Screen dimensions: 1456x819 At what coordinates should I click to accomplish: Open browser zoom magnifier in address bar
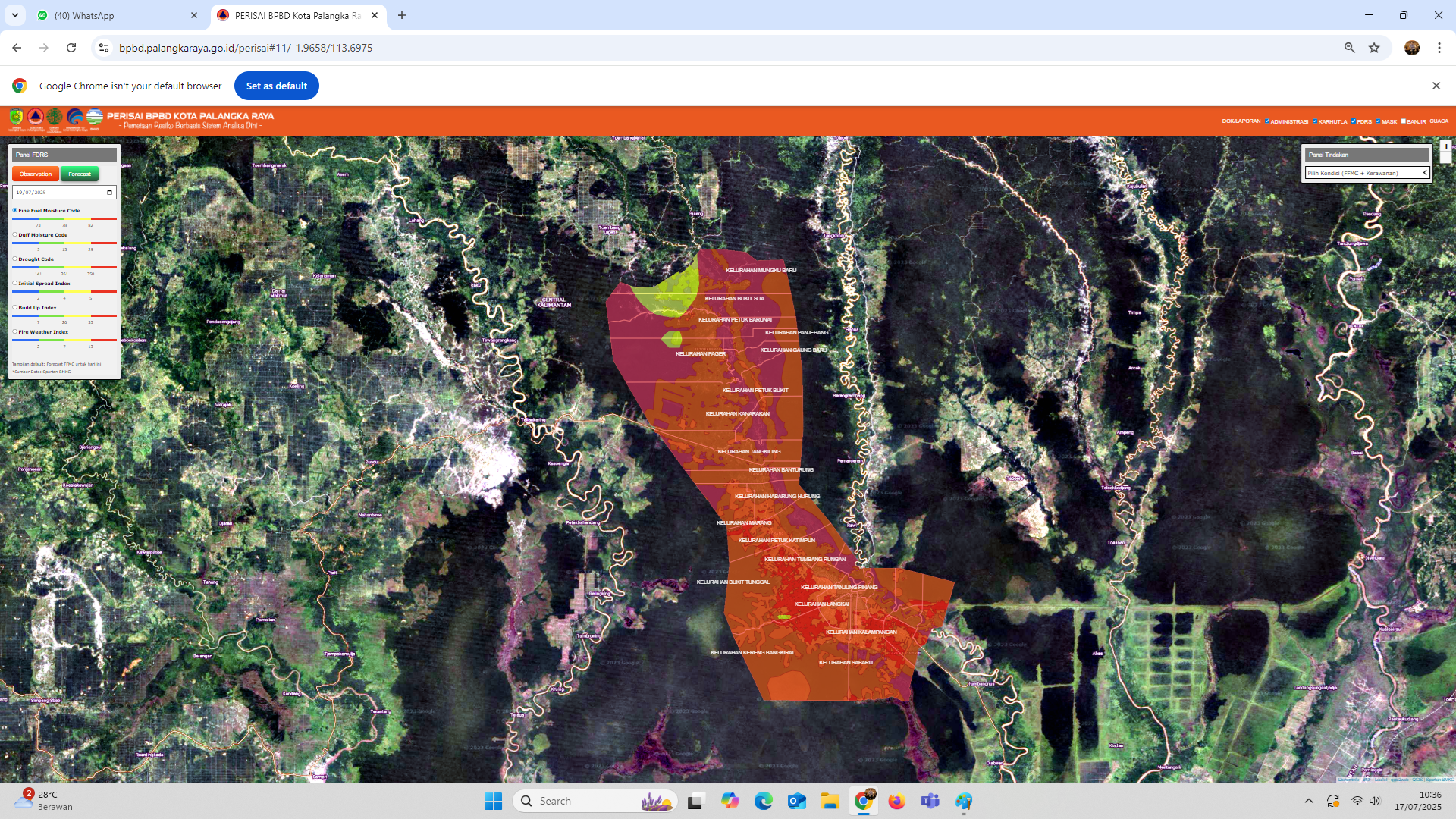[x=1350, y=48]
